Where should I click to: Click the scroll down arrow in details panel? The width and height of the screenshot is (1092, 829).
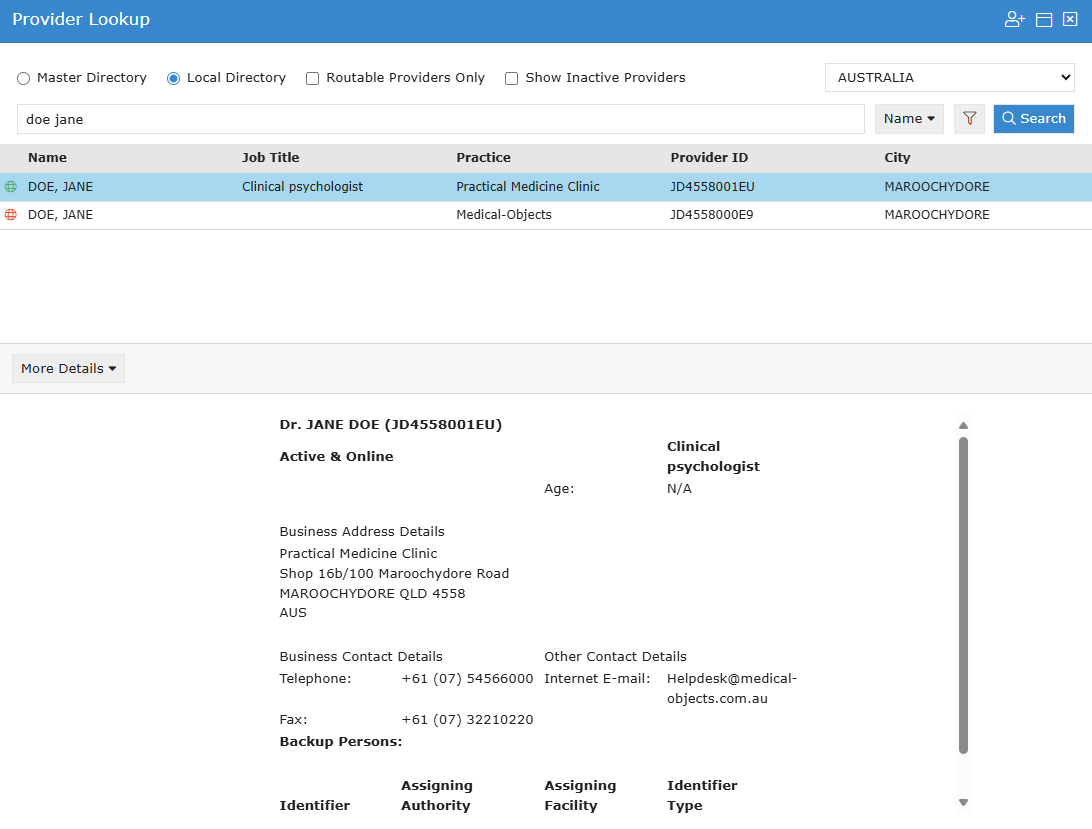[x=963, y=802]
